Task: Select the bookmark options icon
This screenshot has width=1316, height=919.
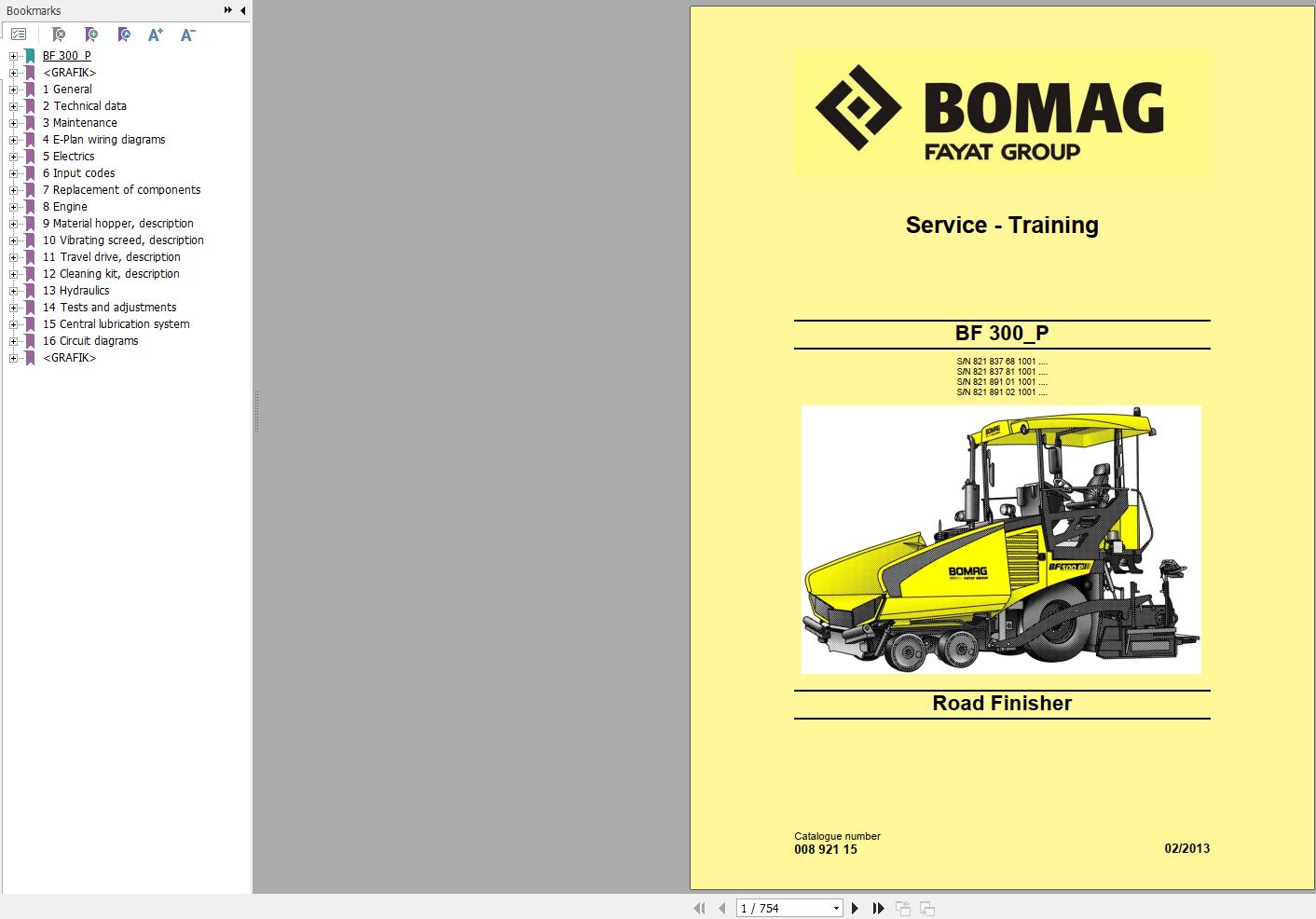Action: (19, 34)
